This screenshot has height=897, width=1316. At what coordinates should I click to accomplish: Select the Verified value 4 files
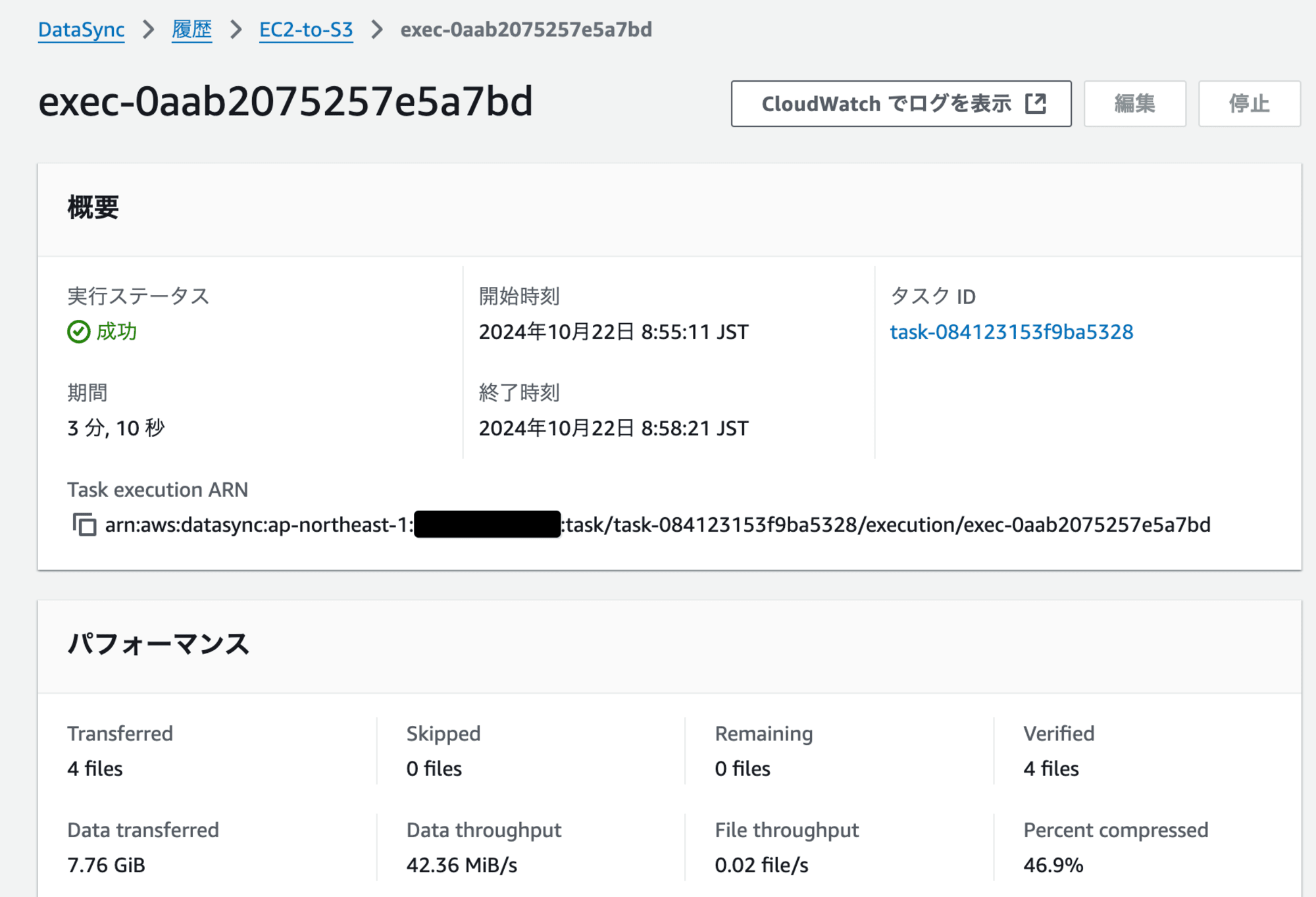tap(1051, 768)
